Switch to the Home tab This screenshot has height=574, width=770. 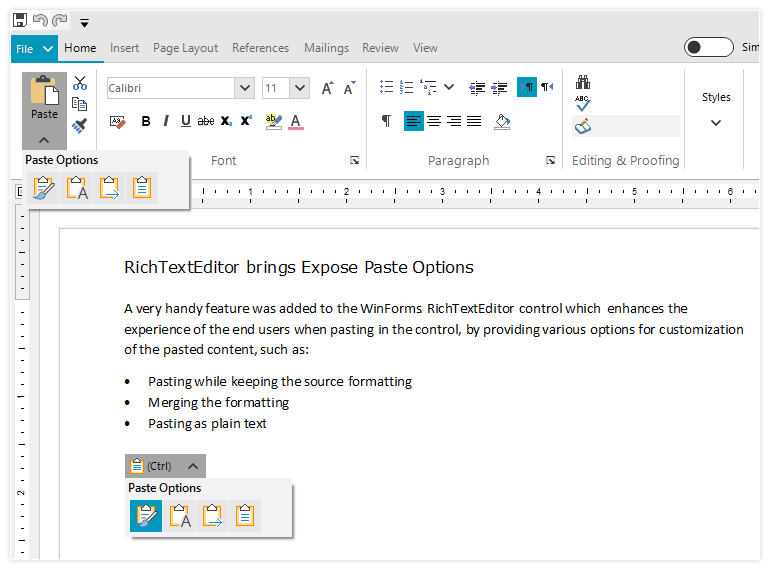tap(80, 48)
